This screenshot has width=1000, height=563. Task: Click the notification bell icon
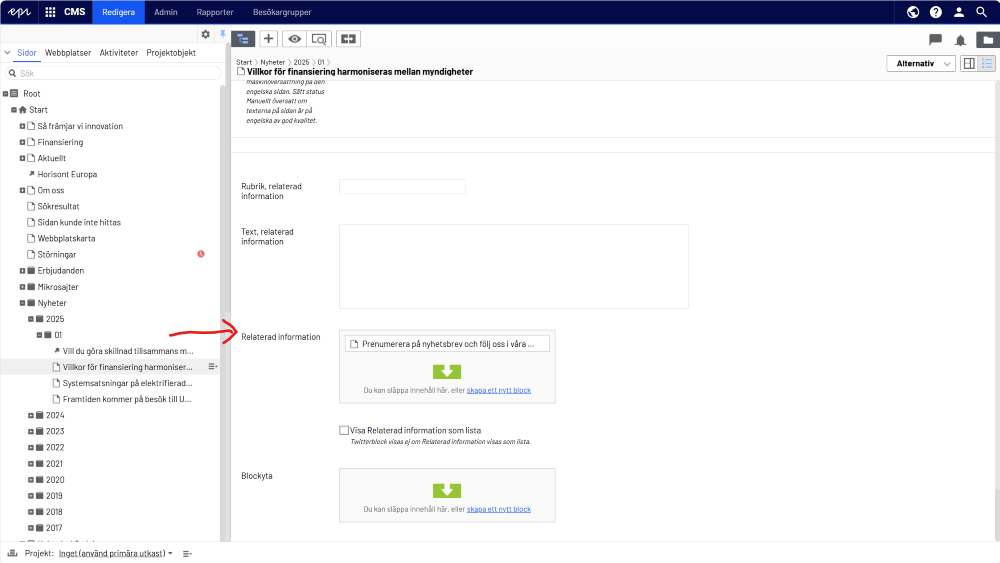pyautogui.click(x=961, y=40)
